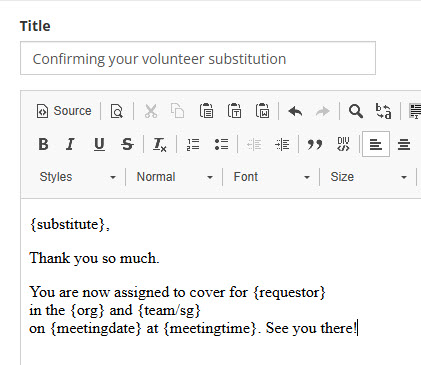Select Paste from Word icon
Screen dimensions: 421x365
(263, 111)
